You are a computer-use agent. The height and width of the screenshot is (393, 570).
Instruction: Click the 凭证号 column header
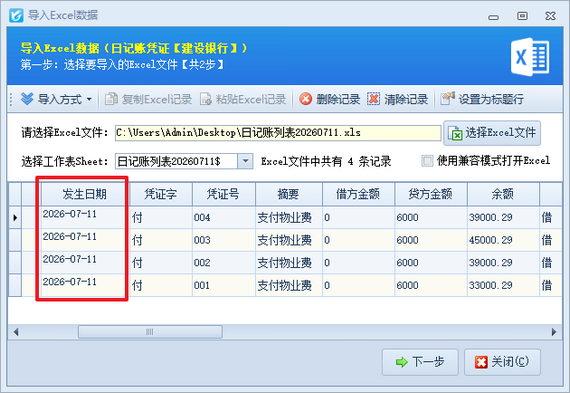point(224,194)
